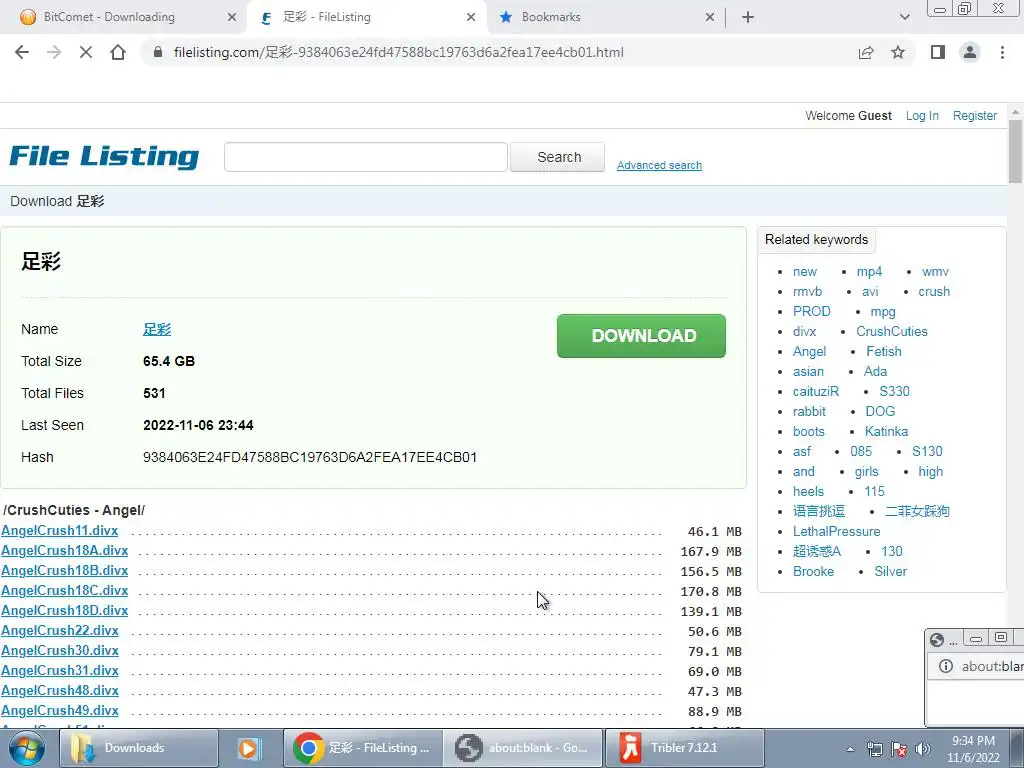Close the Bookmarks tab
The height and width of the screenshot is (768, 1024).
point(710,17)
